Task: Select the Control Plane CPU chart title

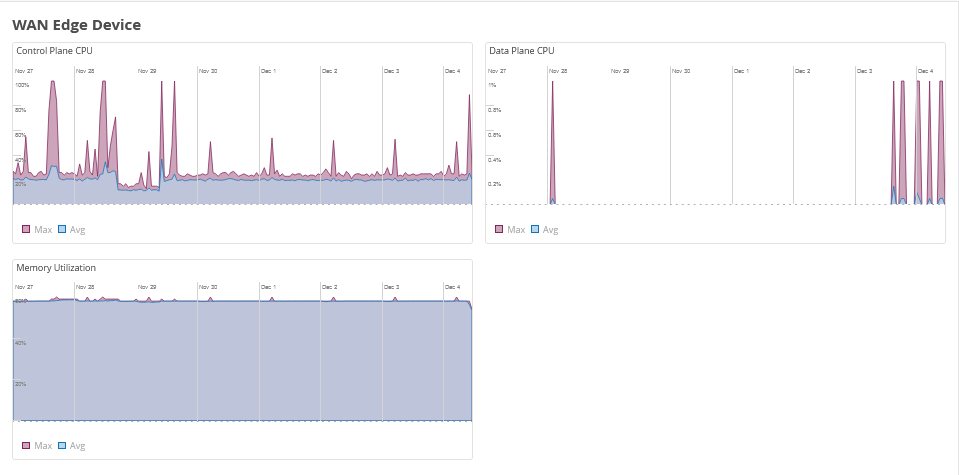Action: (54, 51)
